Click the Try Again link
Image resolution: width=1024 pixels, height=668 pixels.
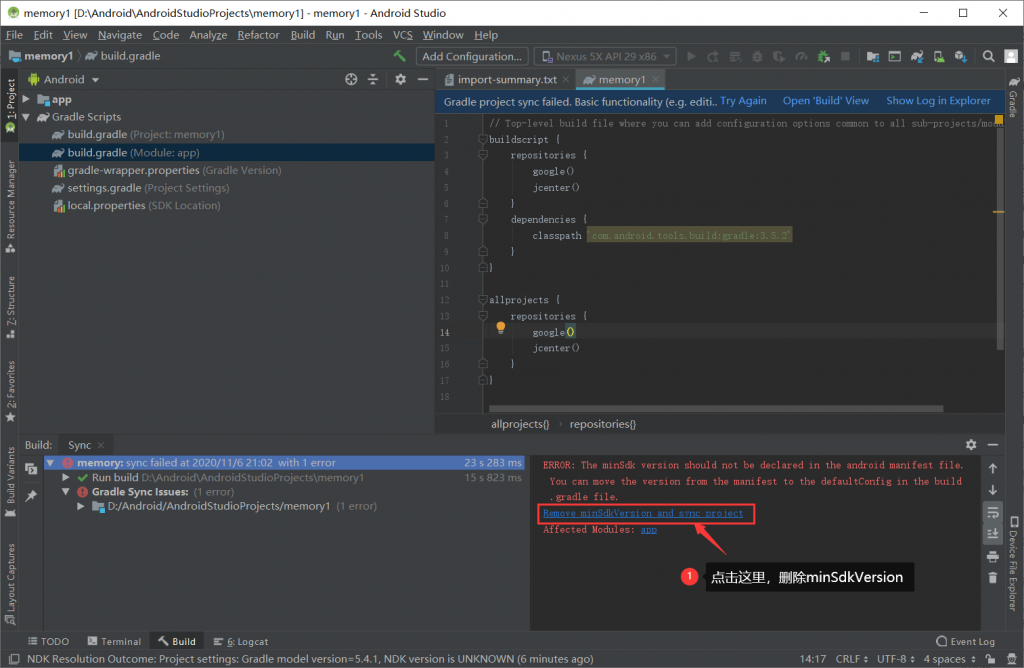tap(743, 101)
